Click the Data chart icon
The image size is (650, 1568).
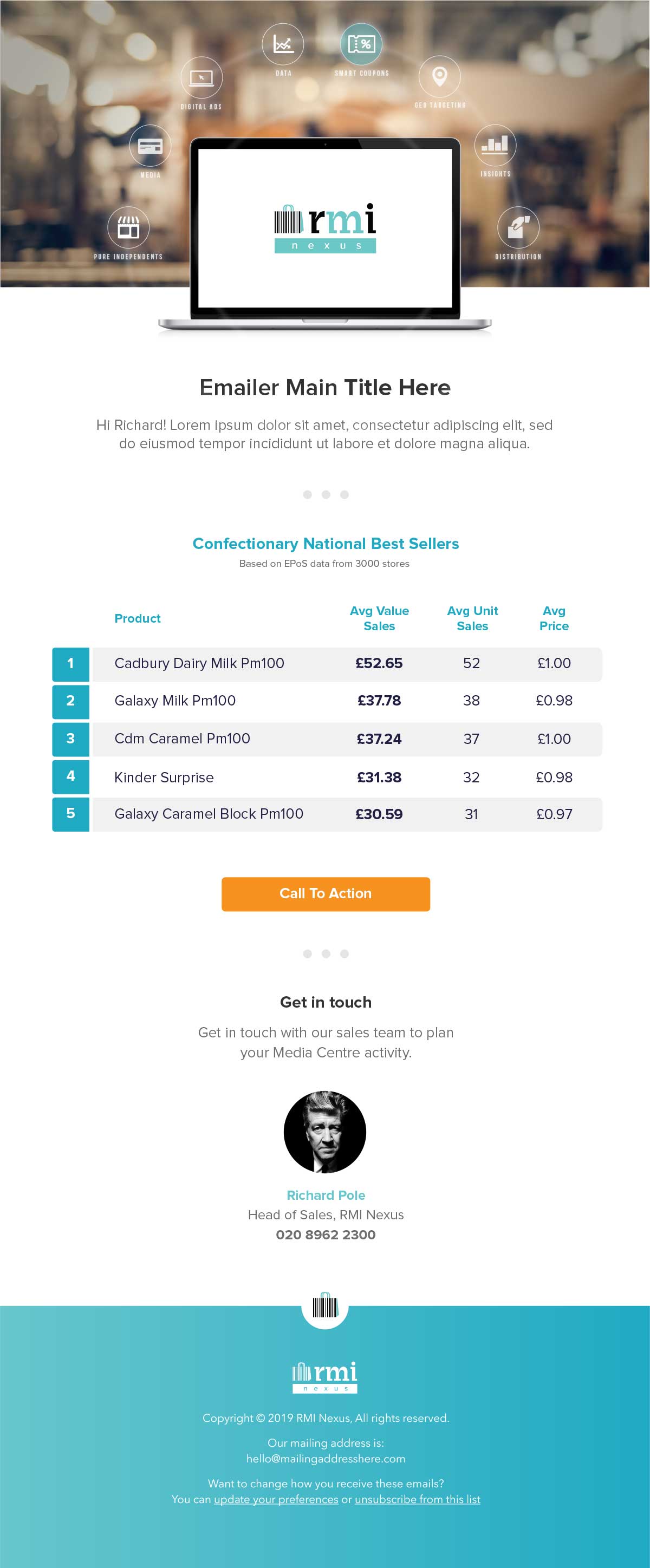(x=283, y=44)
